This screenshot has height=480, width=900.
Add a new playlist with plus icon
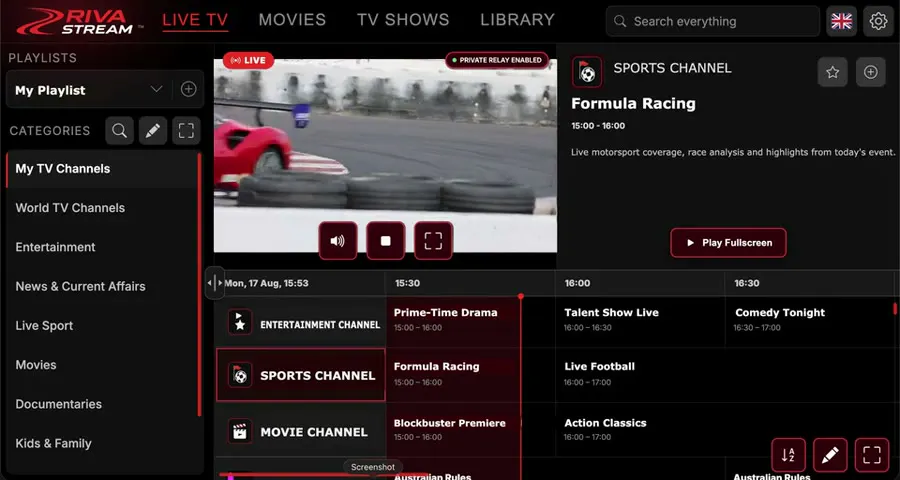point(188,90)
